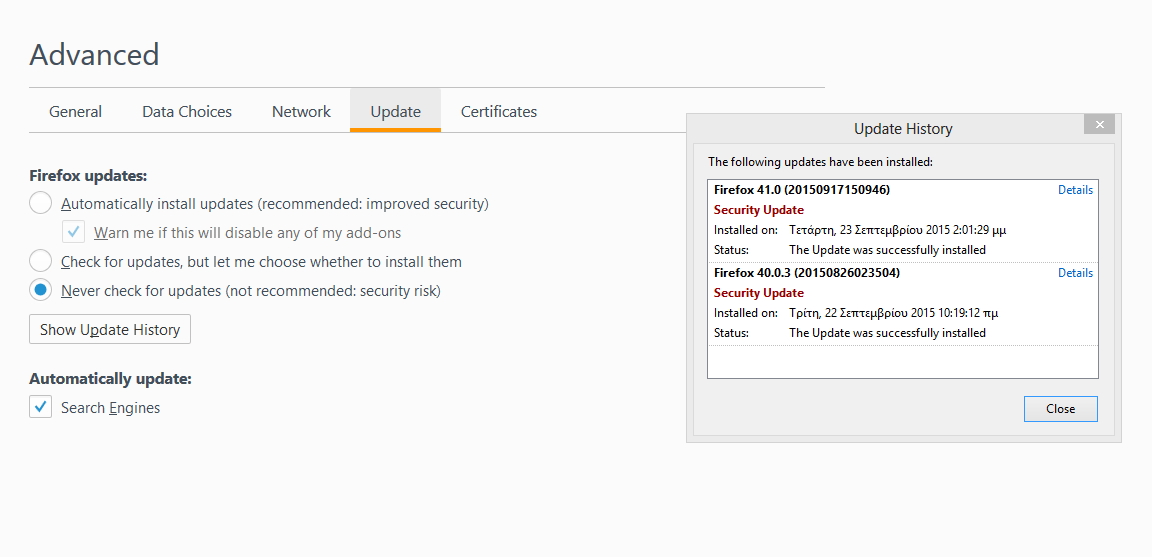Click Security Update label under Firefox 40.0.3
Screen dimensions: 1152x557
(x=758, y=292)
